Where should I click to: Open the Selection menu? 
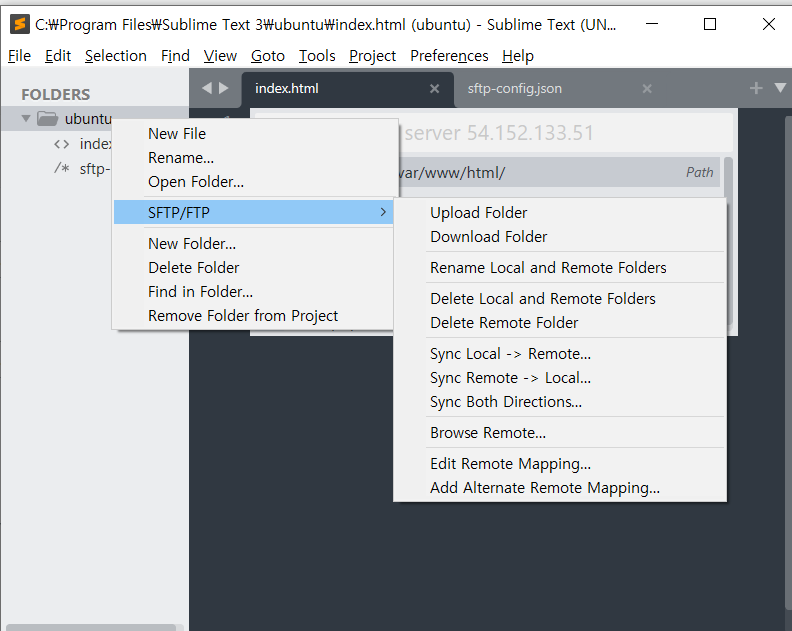tap(116, 56)
